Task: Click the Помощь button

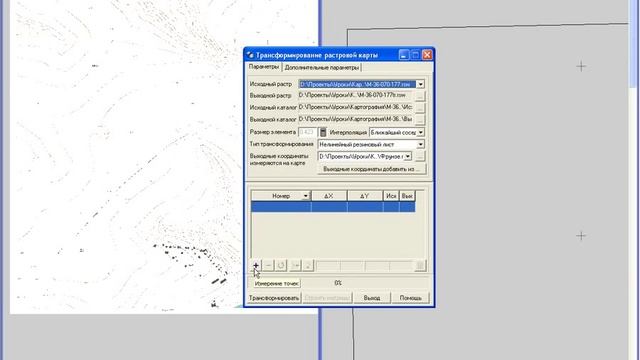Action: [410, 298]
